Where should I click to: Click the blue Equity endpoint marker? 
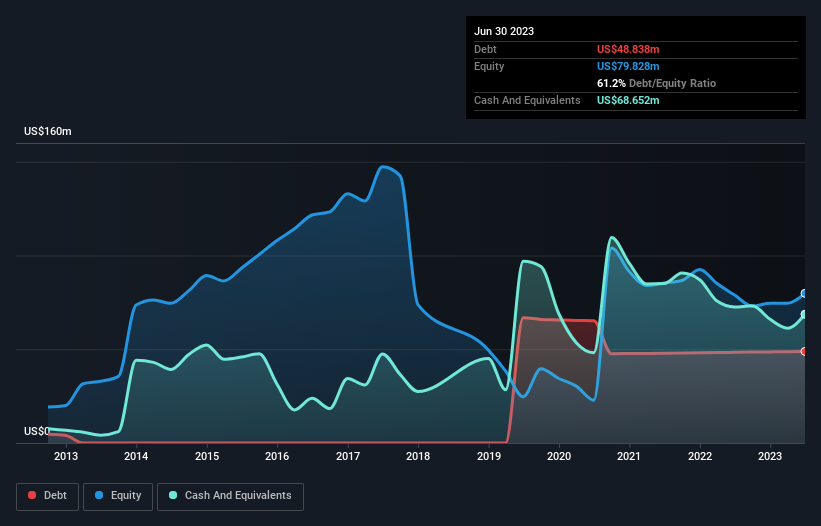pyautogui.click(x=804, y=294)
